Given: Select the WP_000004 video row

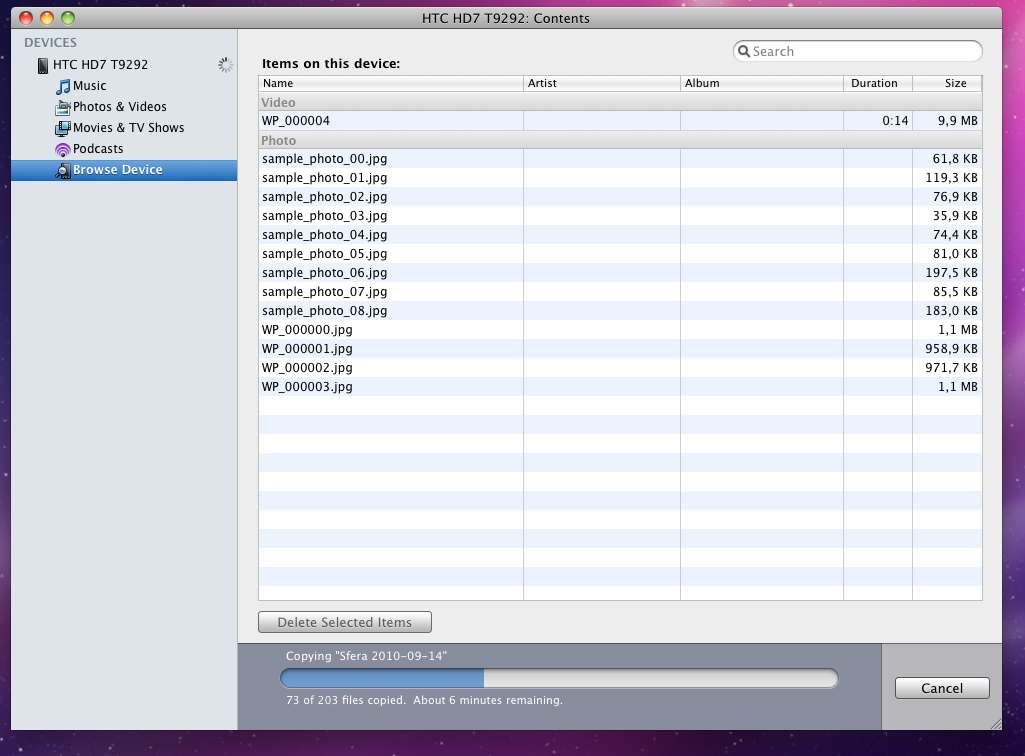Looking at the screenshot, I should (x=620, y=120).
